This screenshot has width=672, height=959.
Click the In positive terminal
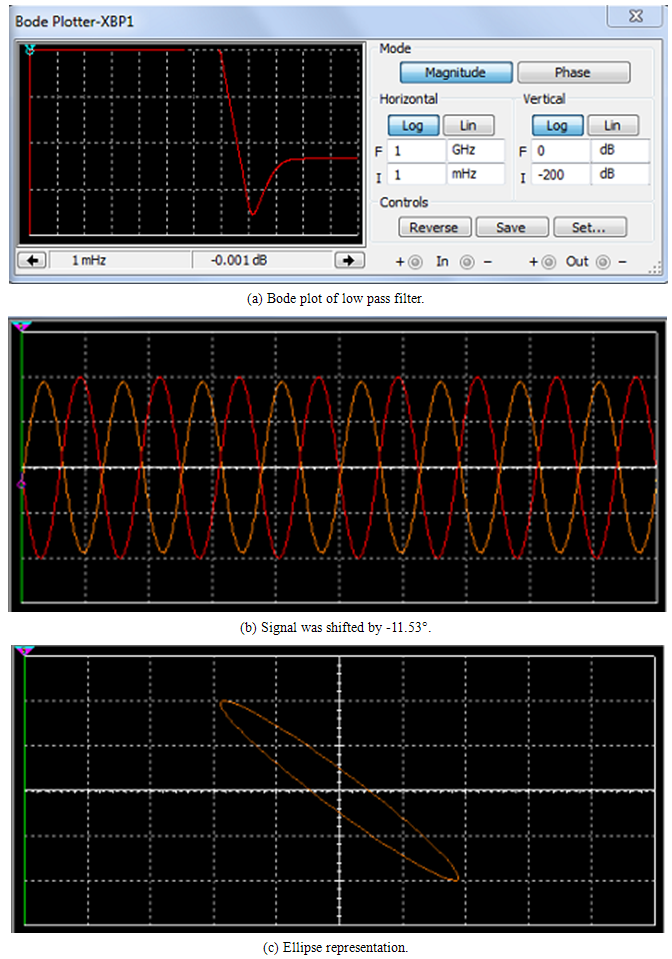[414, 262]
